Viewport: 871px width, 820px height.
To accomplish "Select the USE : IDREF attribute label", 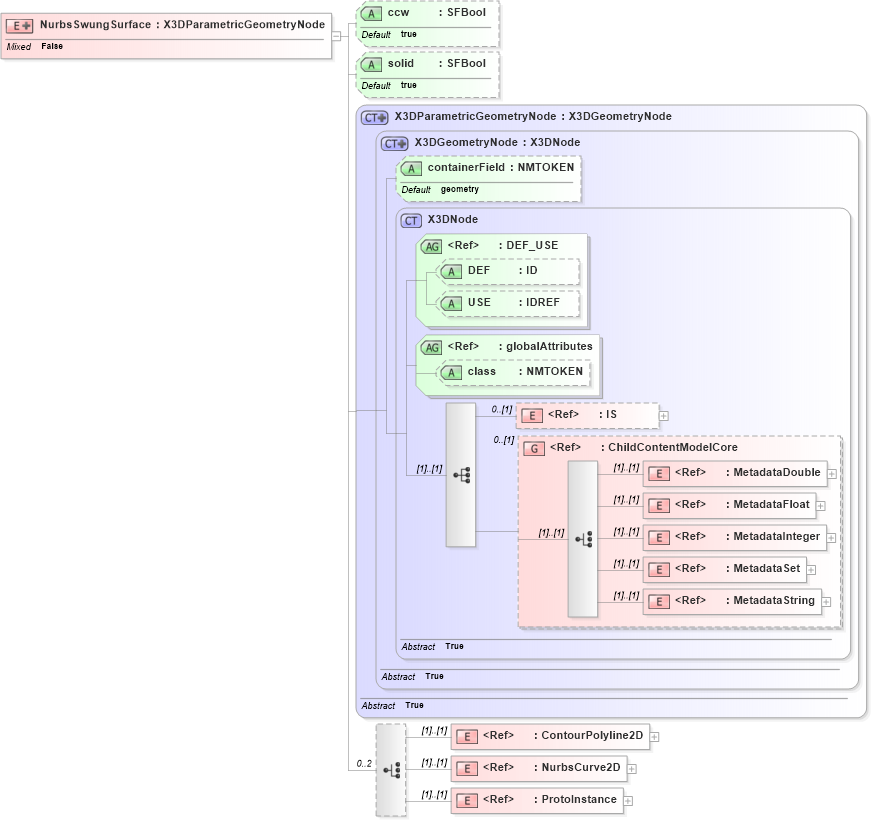I will [x=514, y=302].
